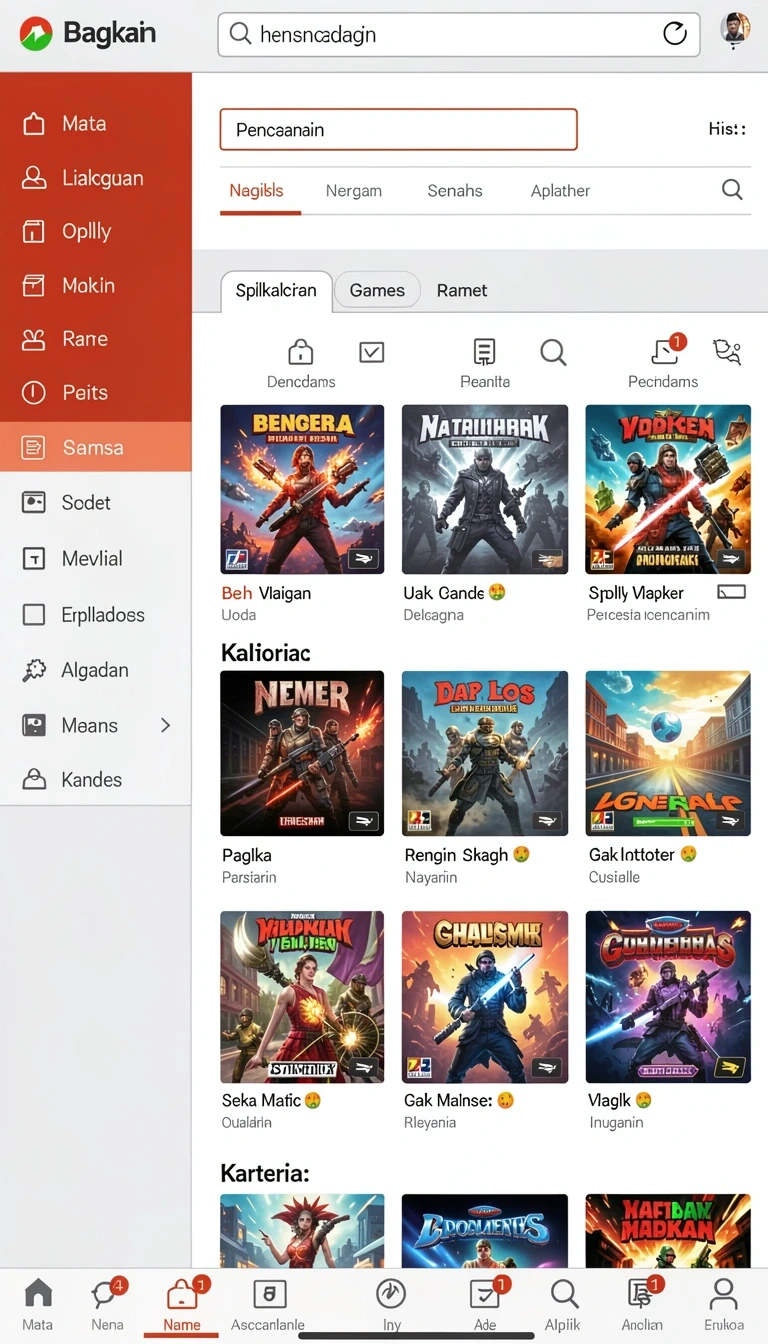
Task: Click the Mevlial sidebar icon
Action: coord(34,559)
